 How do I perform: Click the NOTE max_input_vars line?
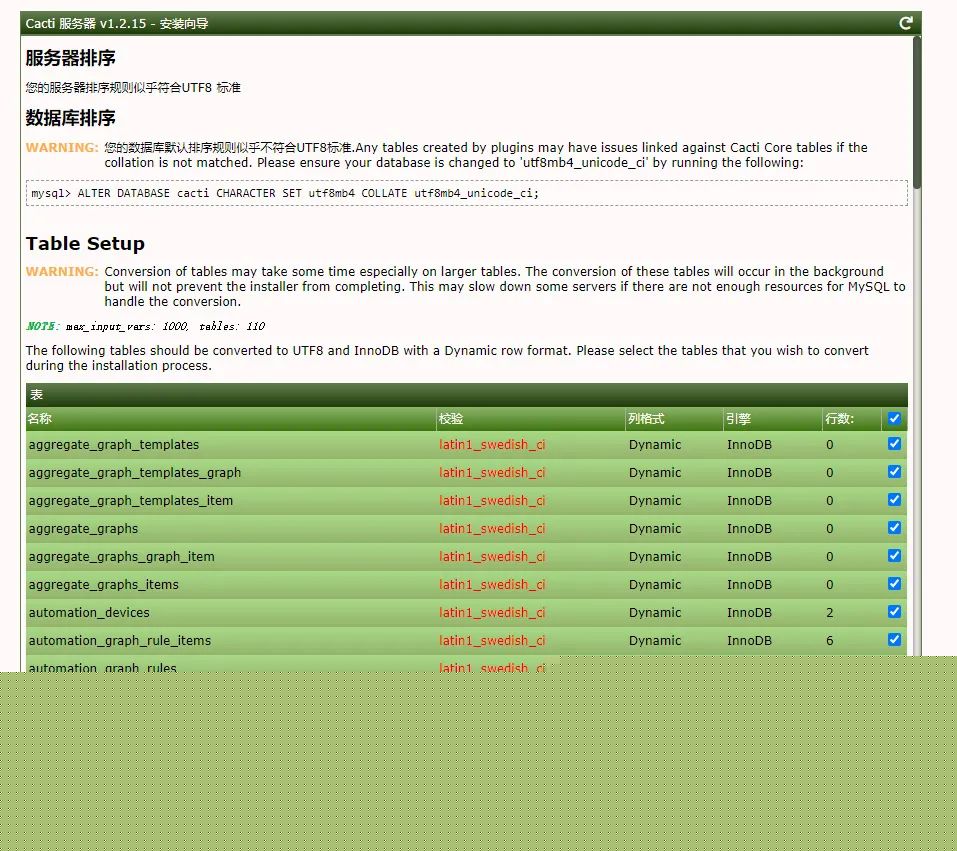[x=145, y=326]
